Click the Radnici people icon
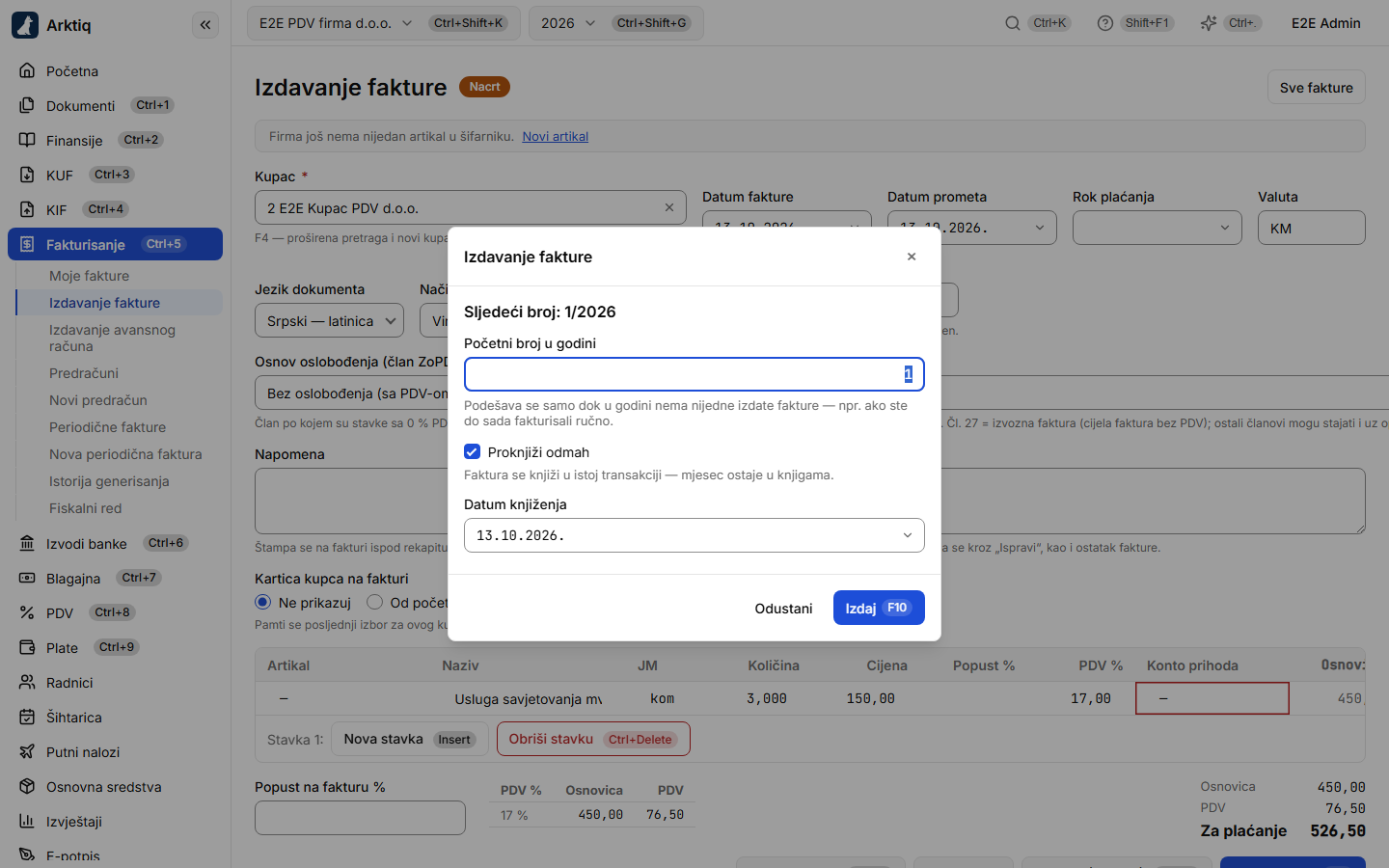 27,682
